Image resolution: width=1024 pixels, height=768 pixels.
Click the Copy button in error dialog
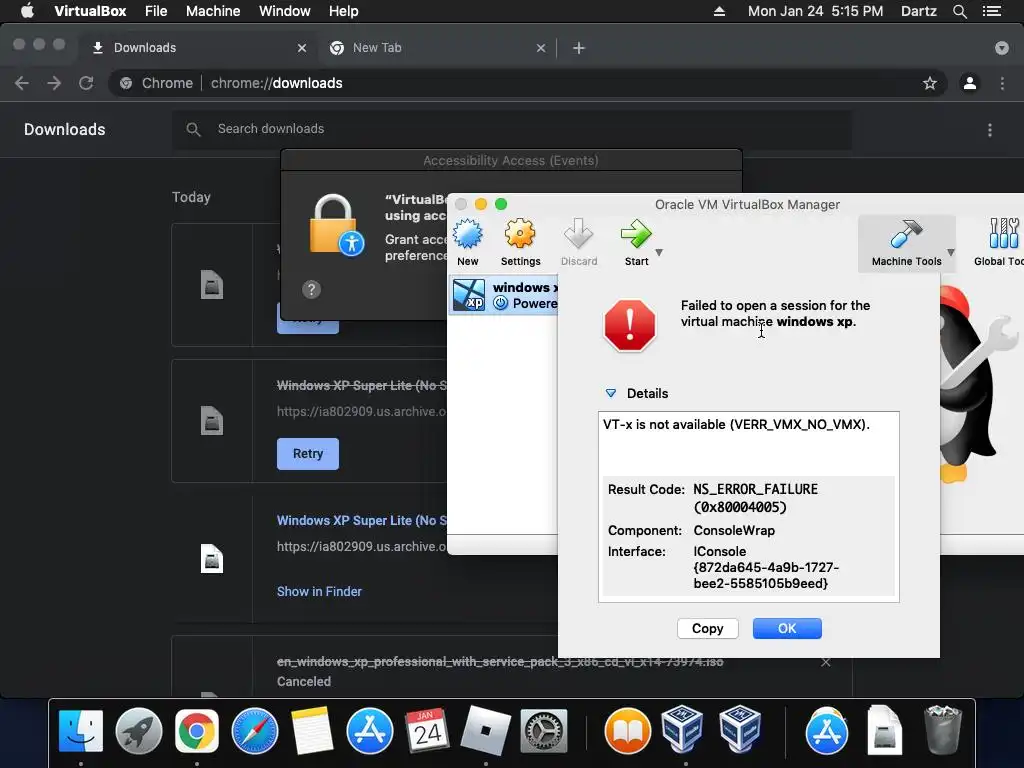[707, 628]
